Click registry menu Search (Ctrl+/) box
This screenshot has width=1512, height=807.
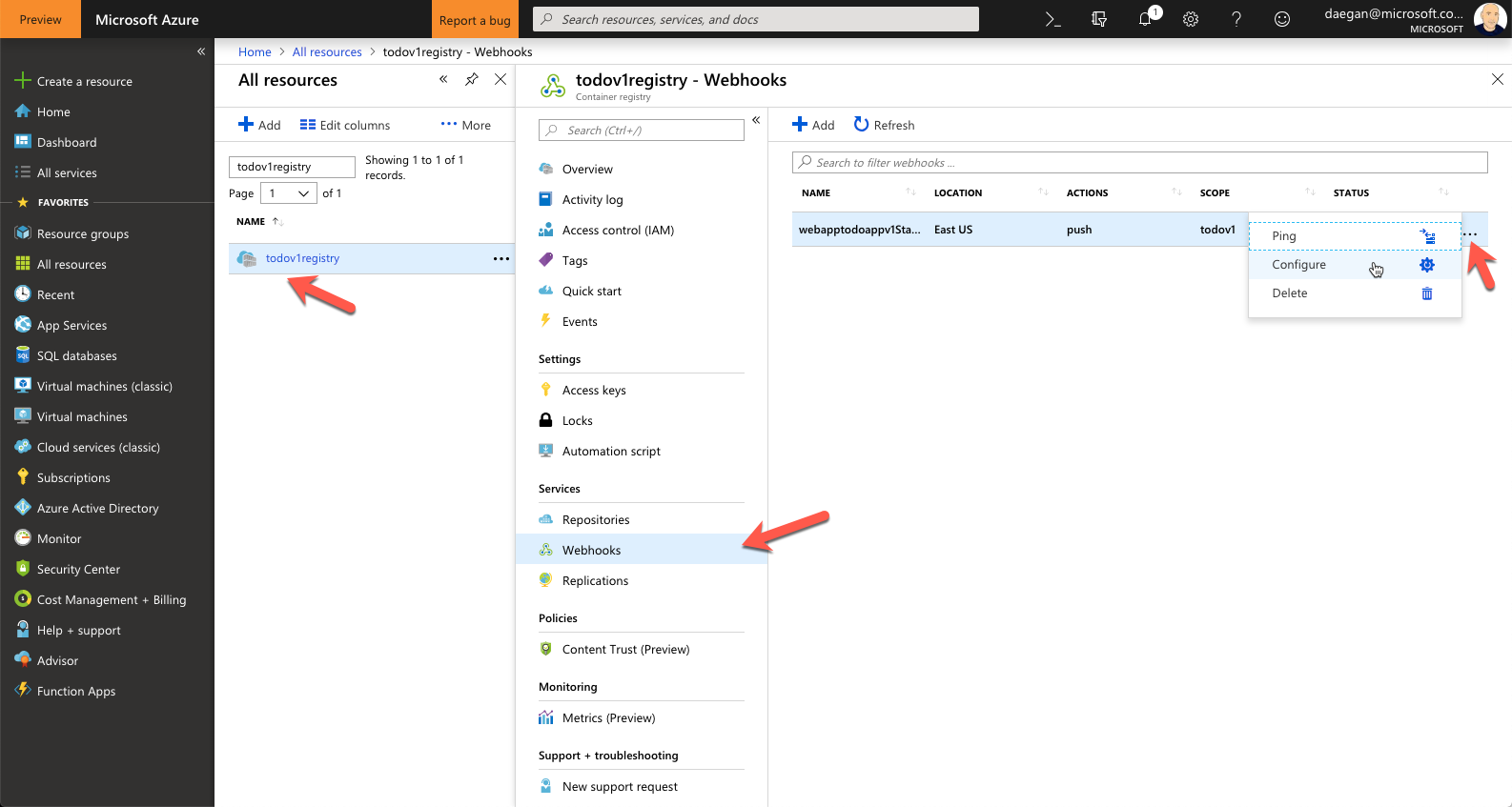pos(642,131)
